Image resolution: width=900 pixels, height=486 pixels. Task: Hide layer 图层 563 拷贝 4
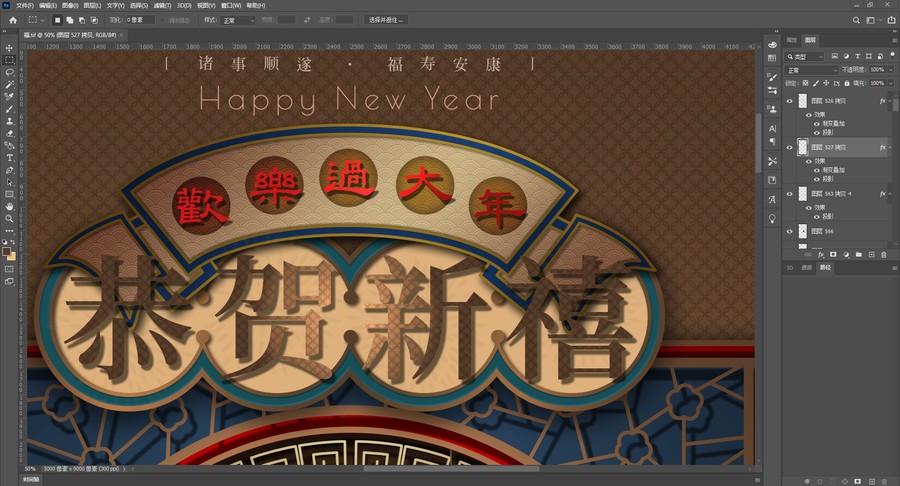pyautogui.click(x=789, y=194)
